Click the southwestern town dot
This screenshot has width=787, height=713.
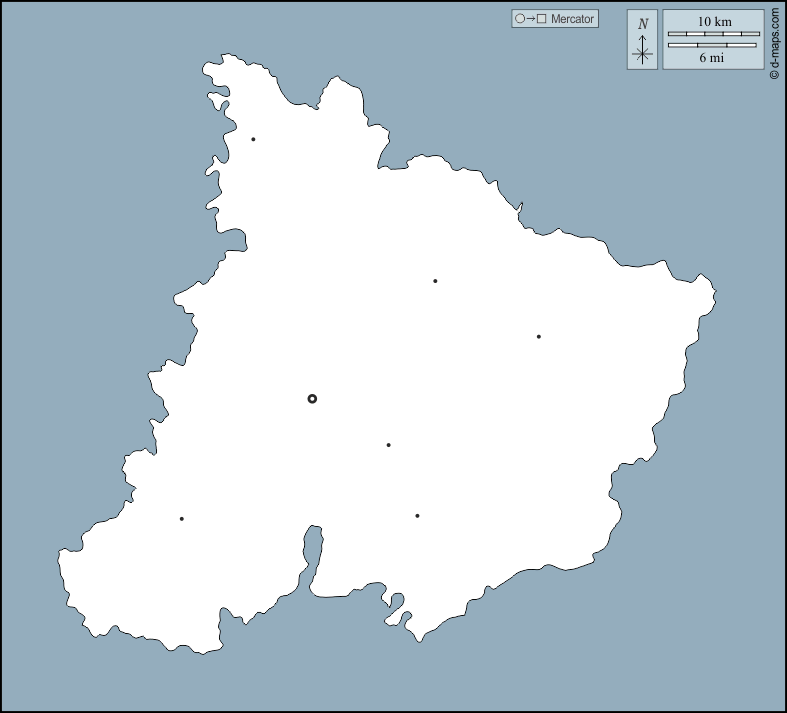[x=181, y=518]
